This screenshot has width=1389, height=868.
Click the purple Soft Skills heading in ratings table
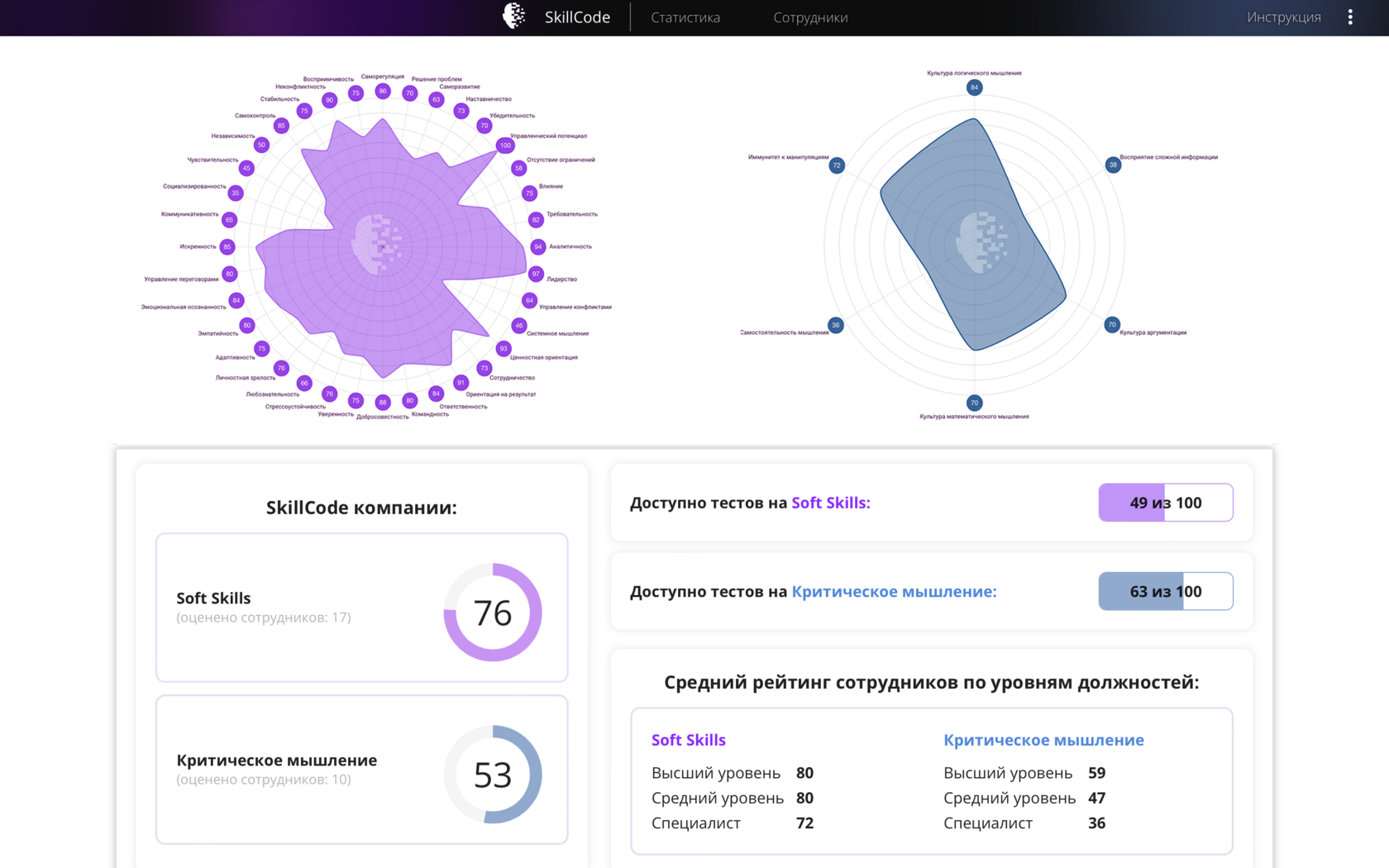(x=688, y=740)
